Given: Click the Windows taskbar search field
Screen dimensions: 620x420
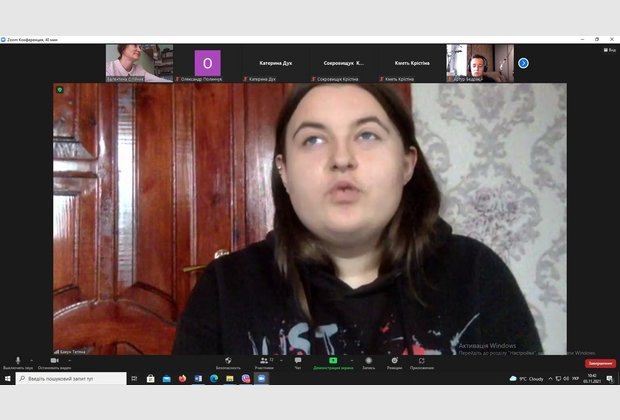Looking at the screenshot, I should pos(70,379).
